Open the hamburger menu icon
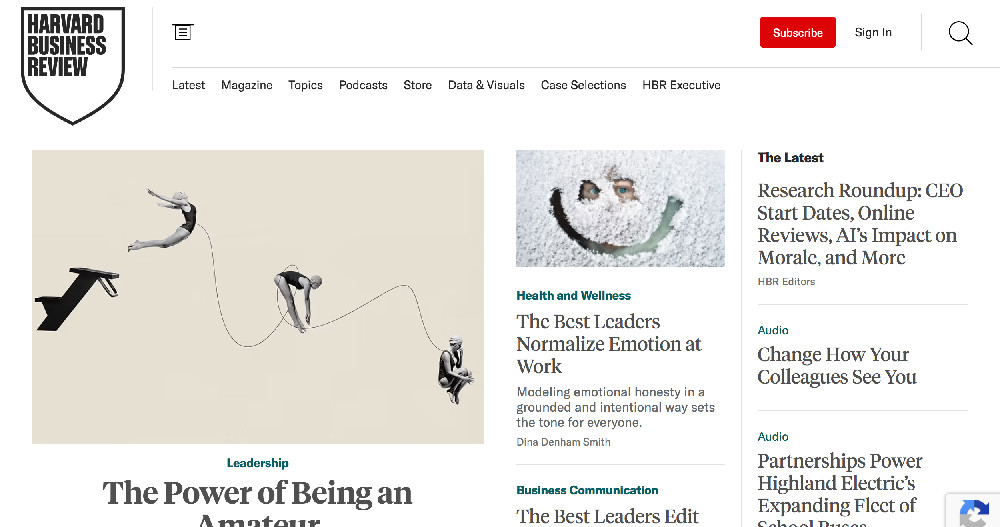 click(x=182, y=32)
